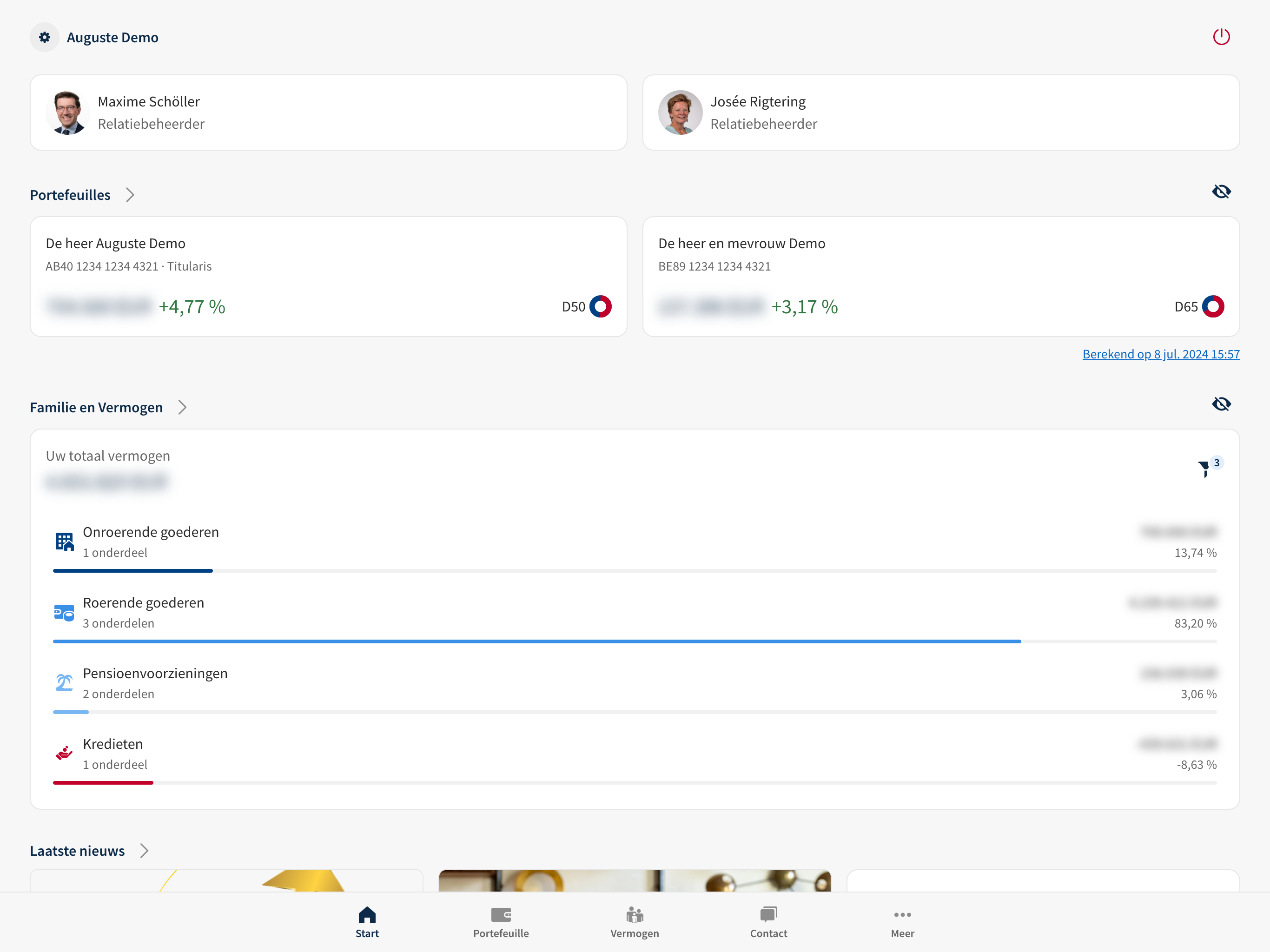1270x952 pixels.
Task: Click the Onroerende goederen building icon
Action: pyautogui.click(x=64, y=542)
